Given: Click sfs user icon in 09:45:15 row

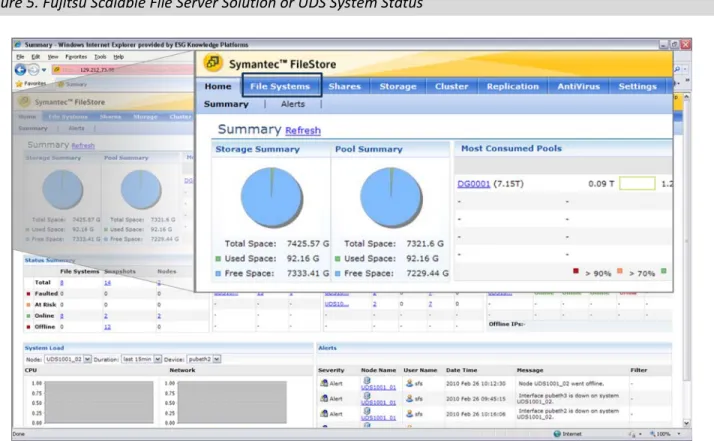Looking at the screenshot, I should [x=409, y=398].
